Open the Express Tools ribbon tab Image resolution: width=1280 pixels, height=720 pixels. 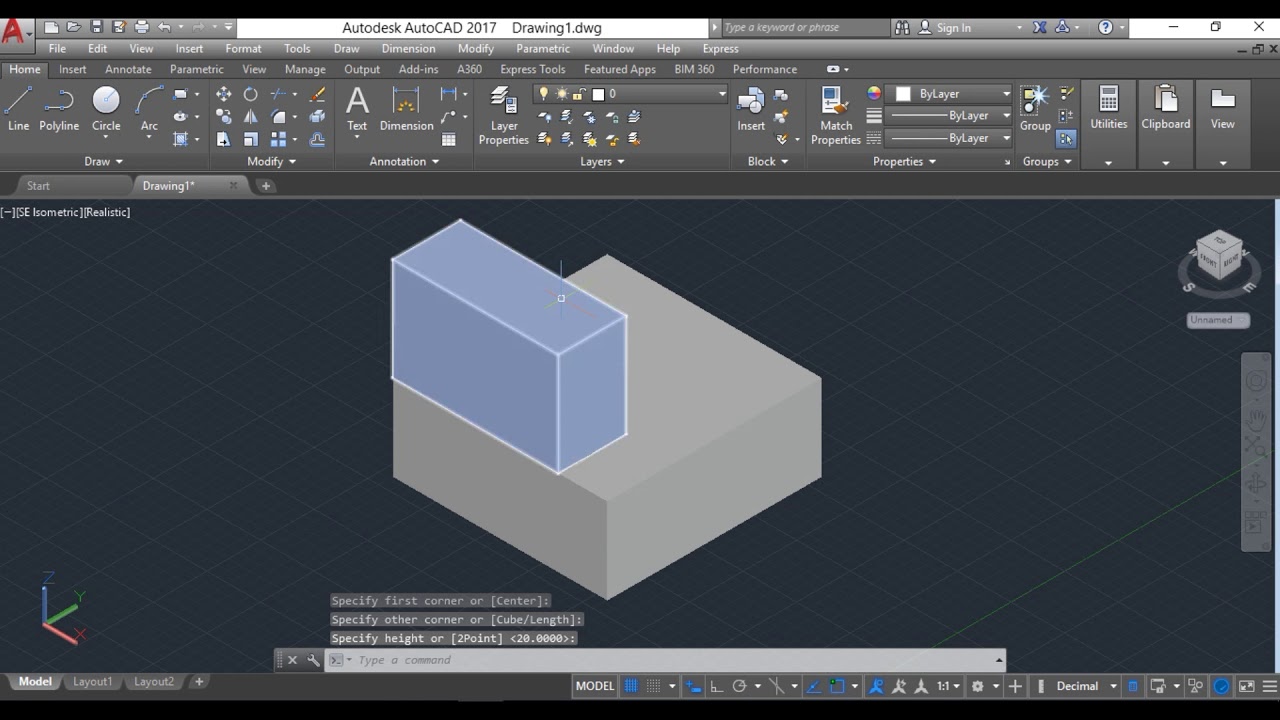click(x=533, y=69)
